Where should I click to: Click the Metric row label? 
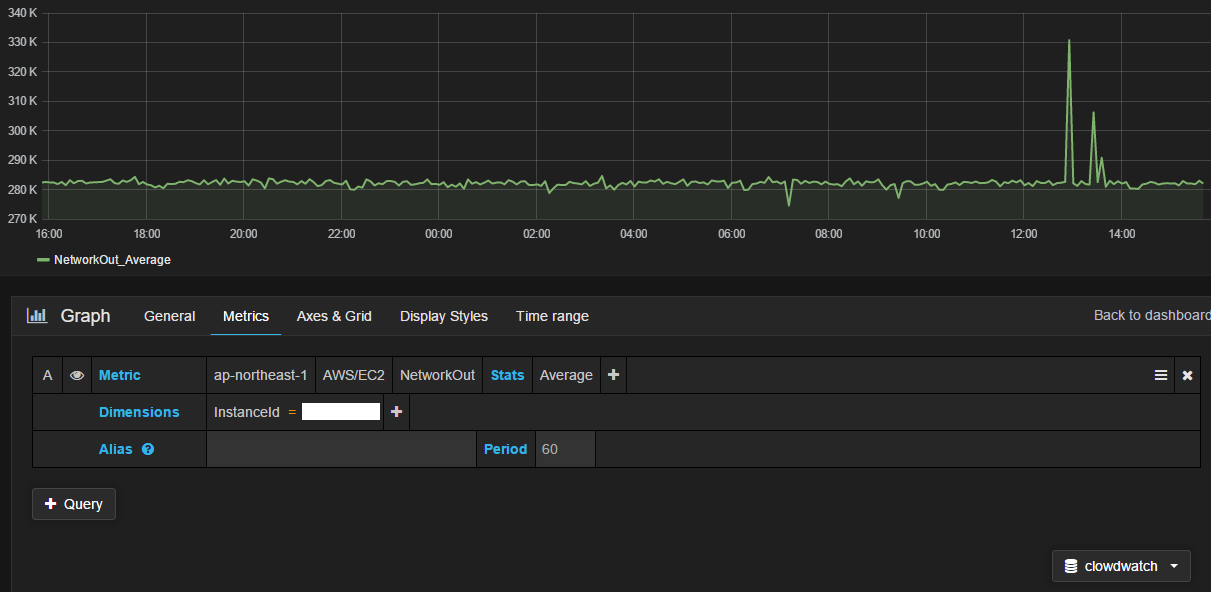click(120, 375)
